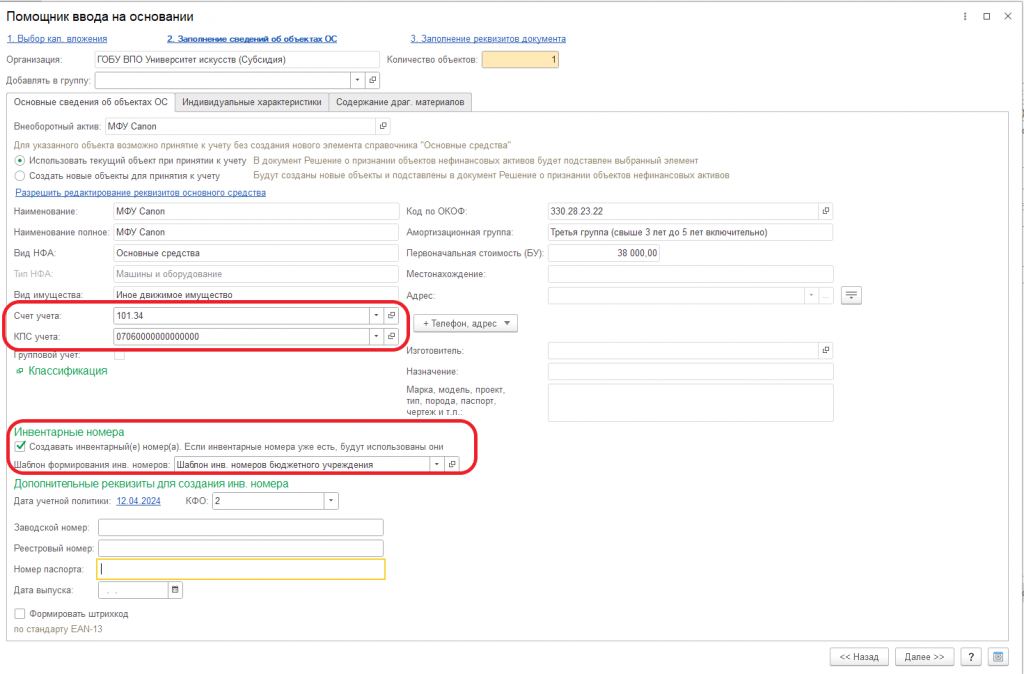The image size is (1024, 674).
Task: Click the Реестровый номер input field
Action: click(241, 548)
